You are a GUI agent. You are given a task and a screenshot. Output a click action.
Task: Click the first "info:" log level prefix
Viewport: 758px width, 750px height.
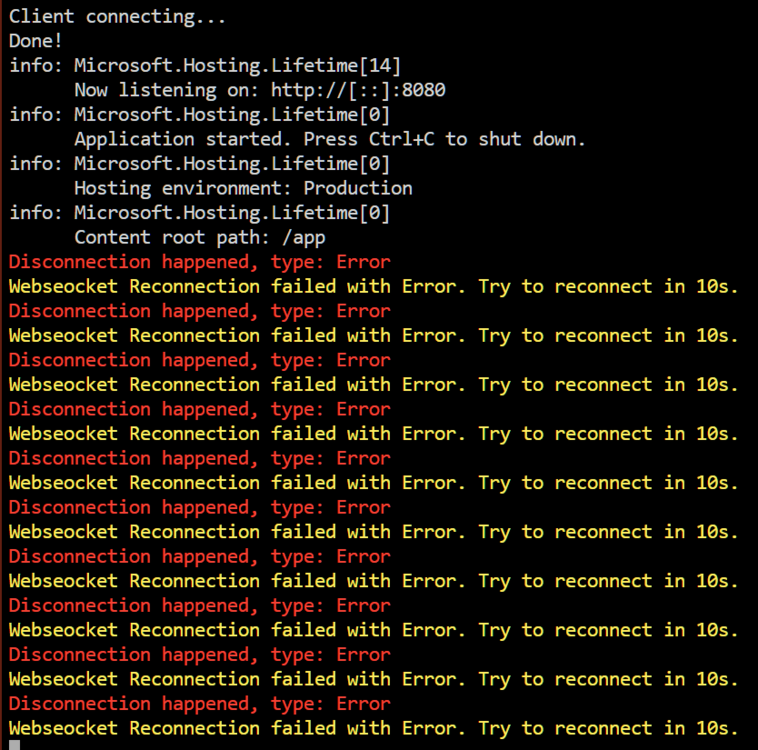(x=36, y=65)
